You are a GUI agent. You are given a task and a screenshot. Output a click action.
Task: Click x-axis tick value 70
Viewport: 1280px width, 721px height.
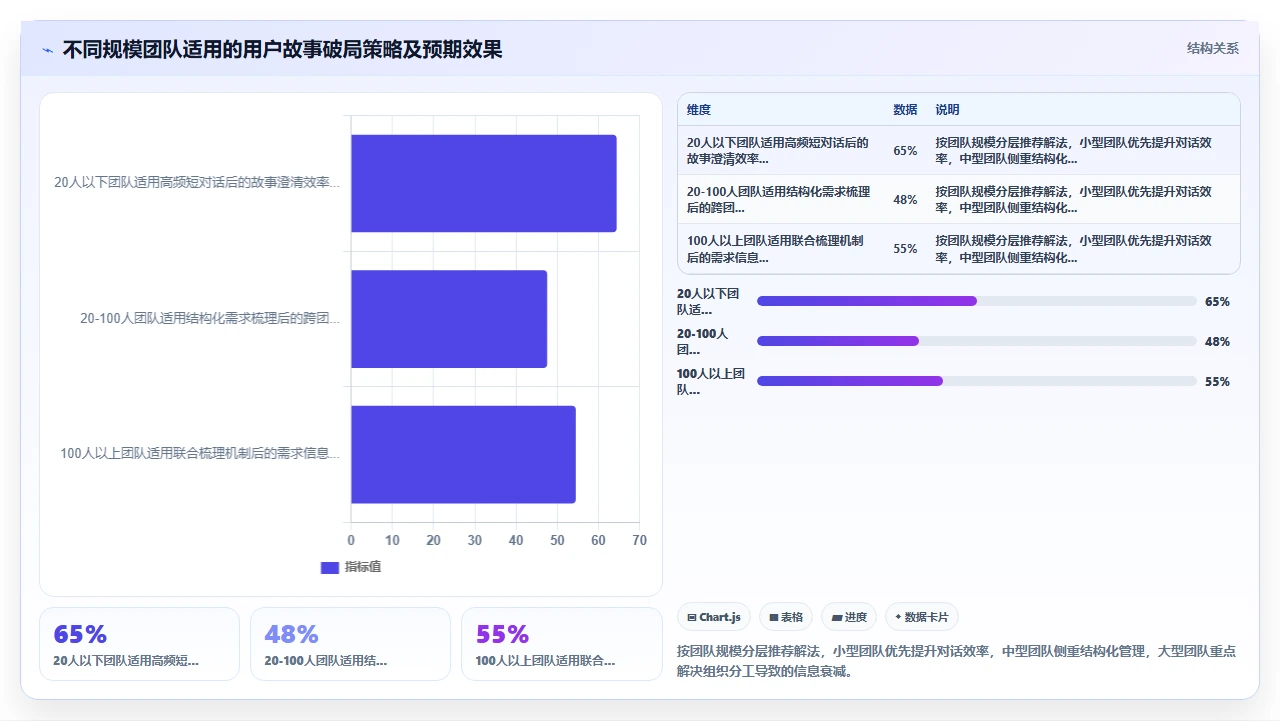(640, 540)
